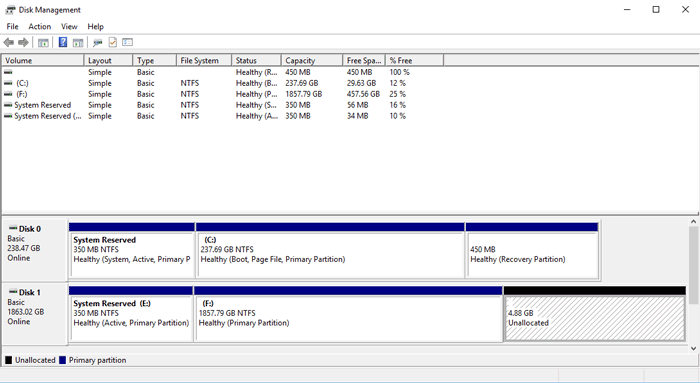Open Help with the blue question mark icon
700x383 pixels.
63,42
